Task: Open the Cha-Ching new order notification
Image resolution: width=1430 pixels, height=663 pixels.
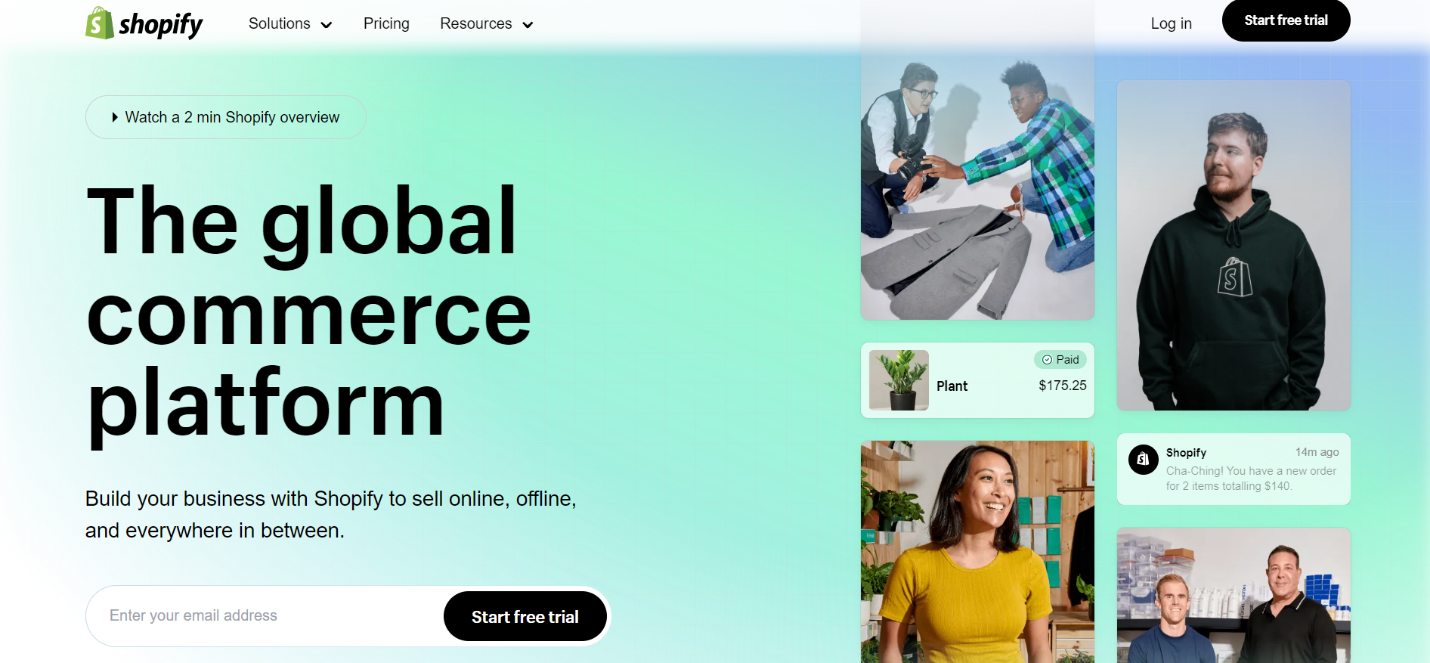Action: pos(1234,469)
